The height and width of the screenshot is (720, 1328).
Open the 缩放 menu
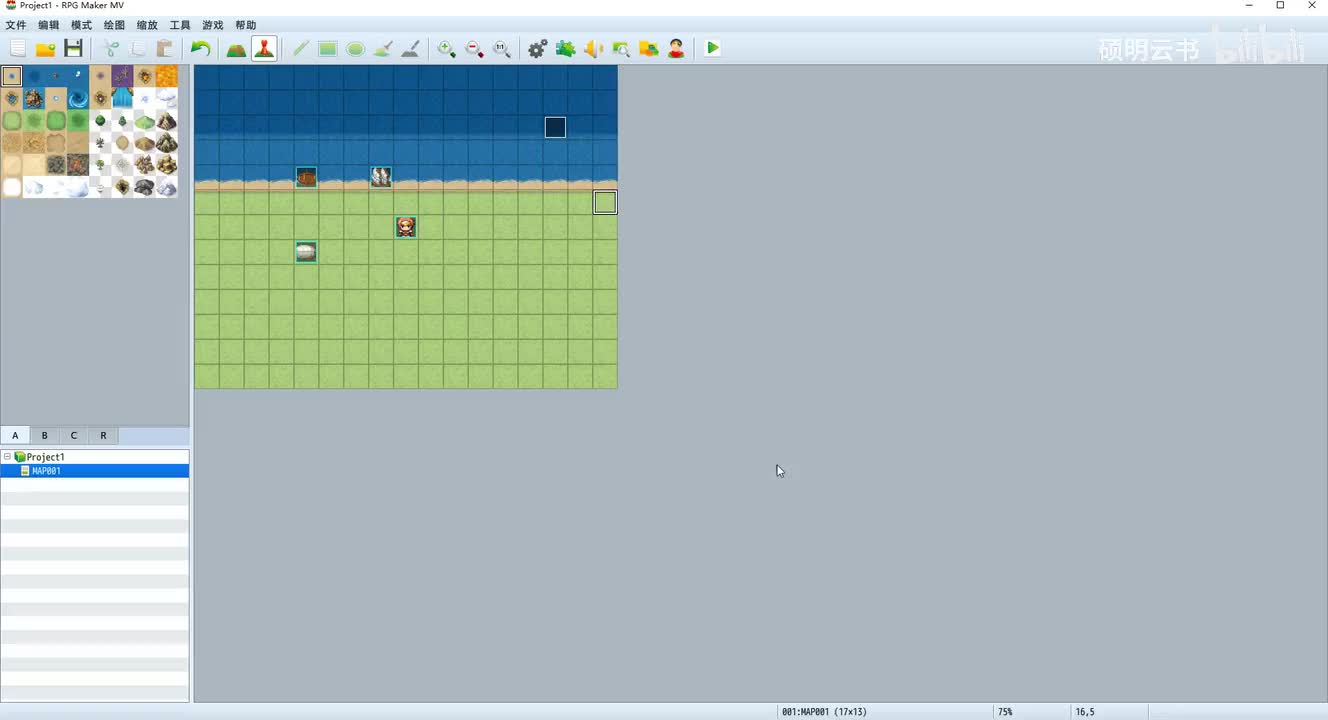pos(147,25)
